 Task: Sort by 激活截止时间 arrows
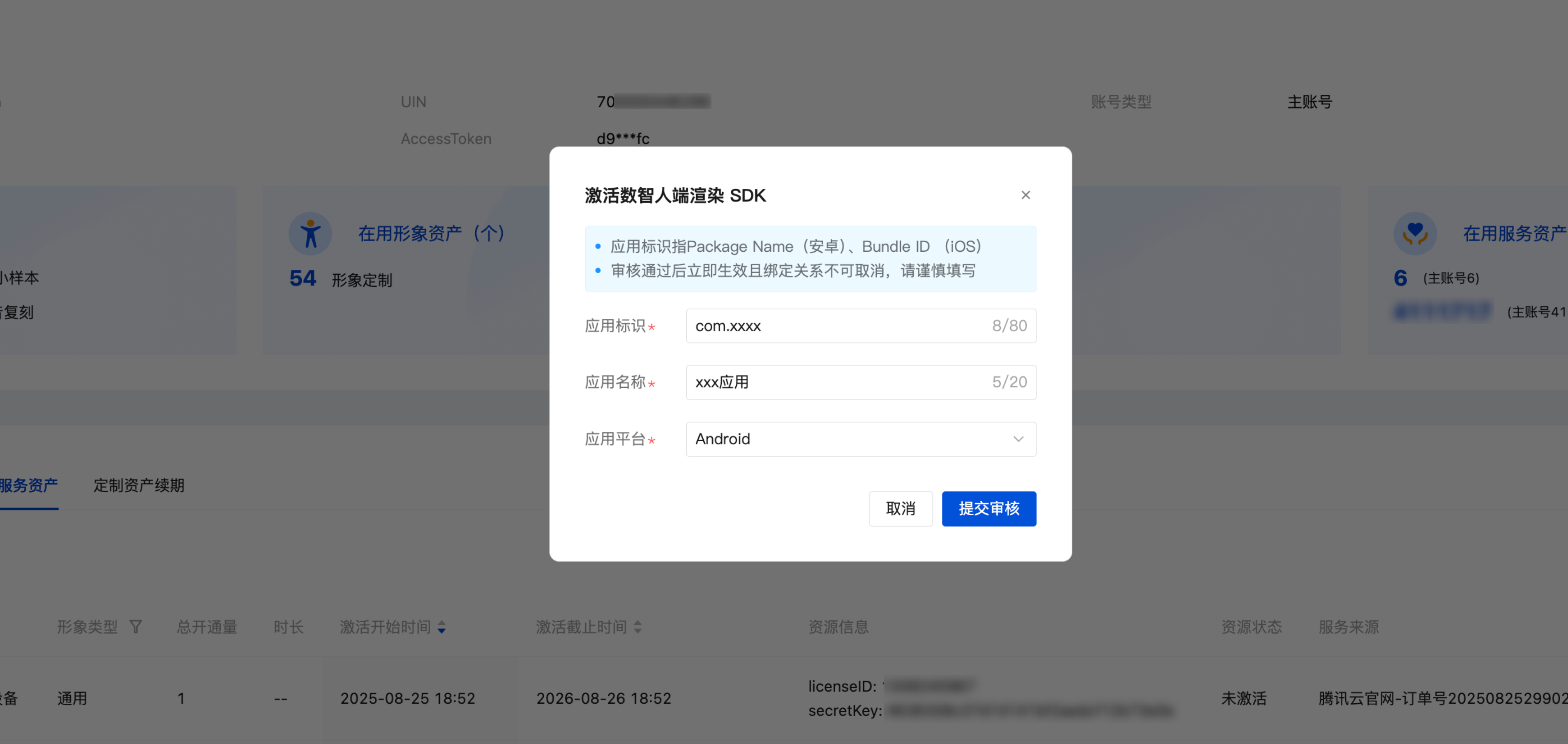click(x=637, y=626)
